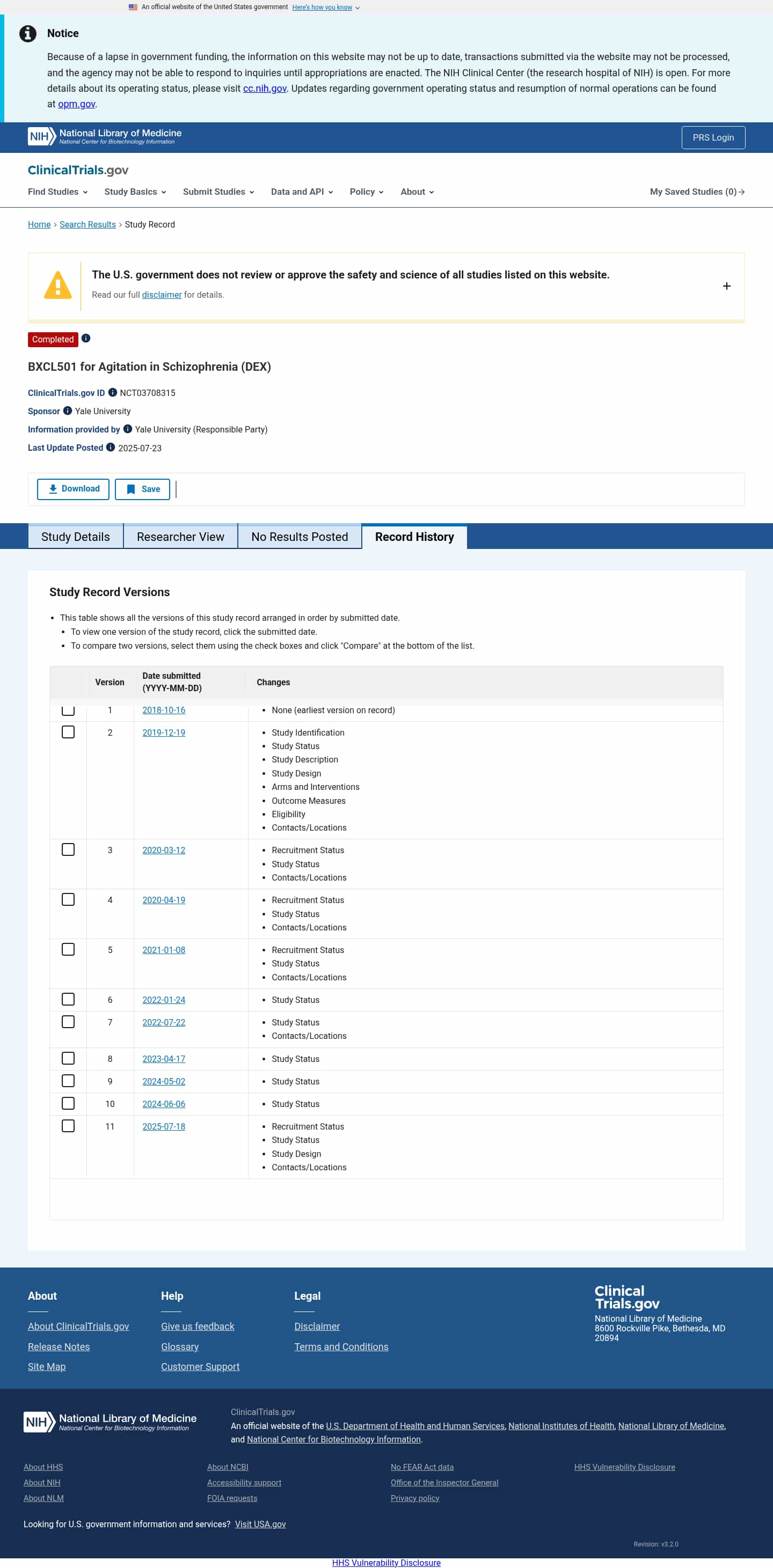Go to Customer Support in the footer

point(200,1367)
